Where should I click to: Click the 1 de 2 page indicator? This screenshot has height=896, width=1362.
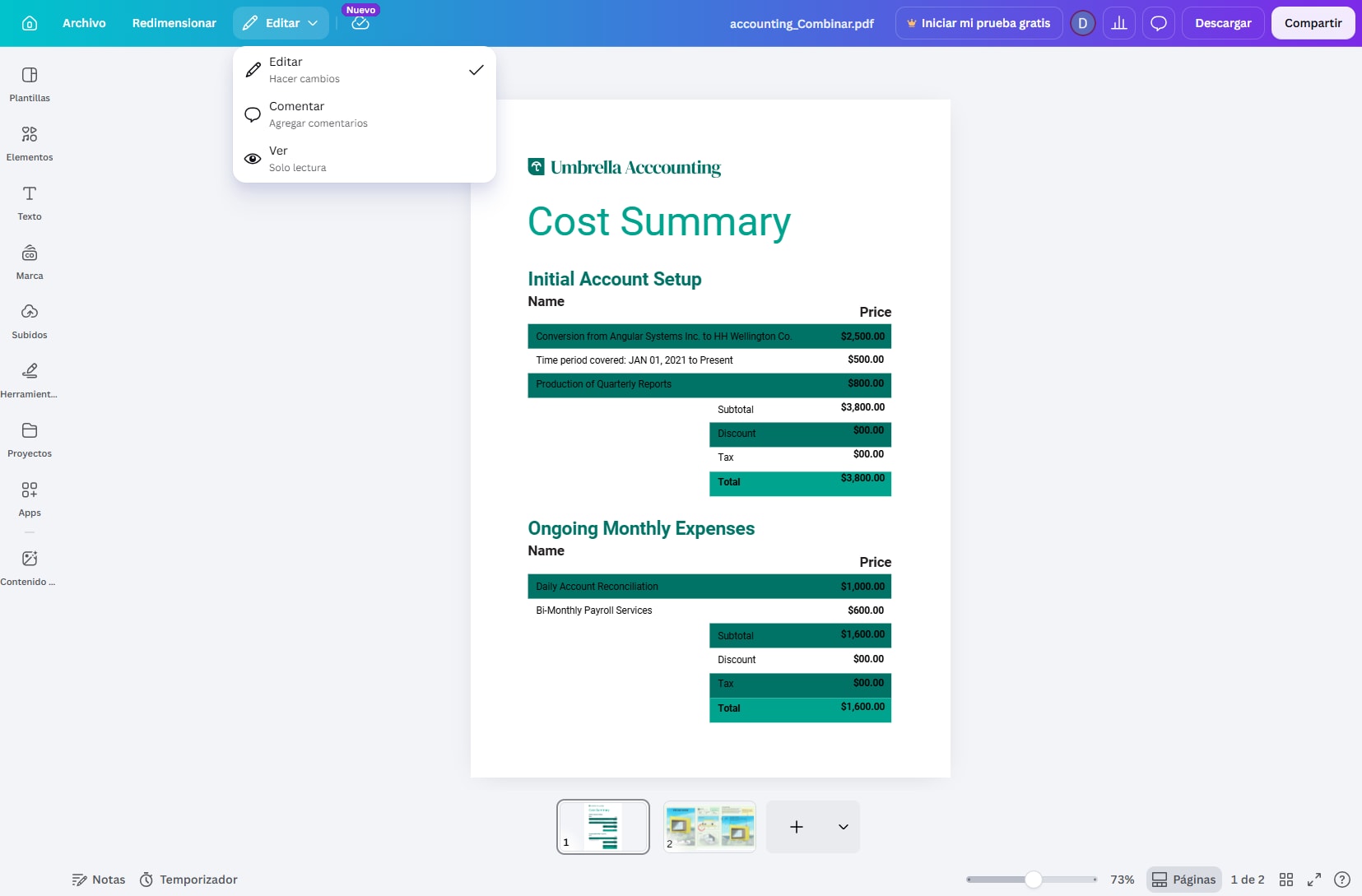click(x=1248, y=880)
